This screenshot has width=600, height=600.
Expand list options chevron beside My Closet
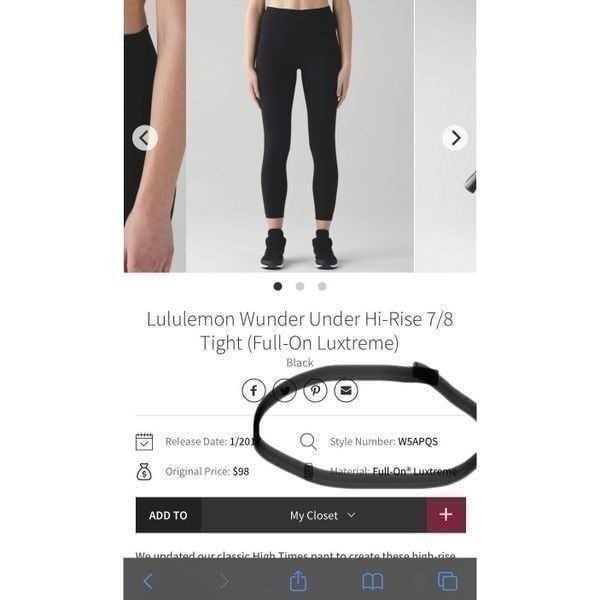(351, 515)
